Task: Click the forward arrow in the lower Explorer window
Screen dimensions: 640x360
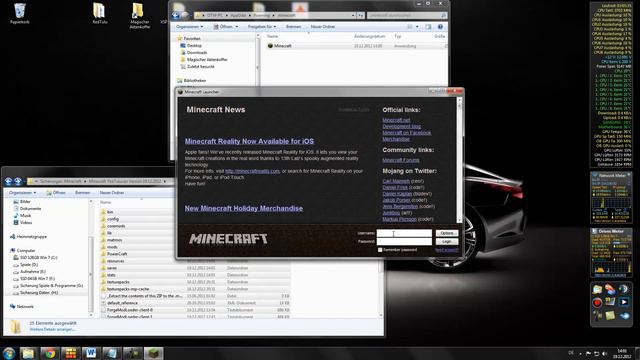Action: [x=18, y=181]
